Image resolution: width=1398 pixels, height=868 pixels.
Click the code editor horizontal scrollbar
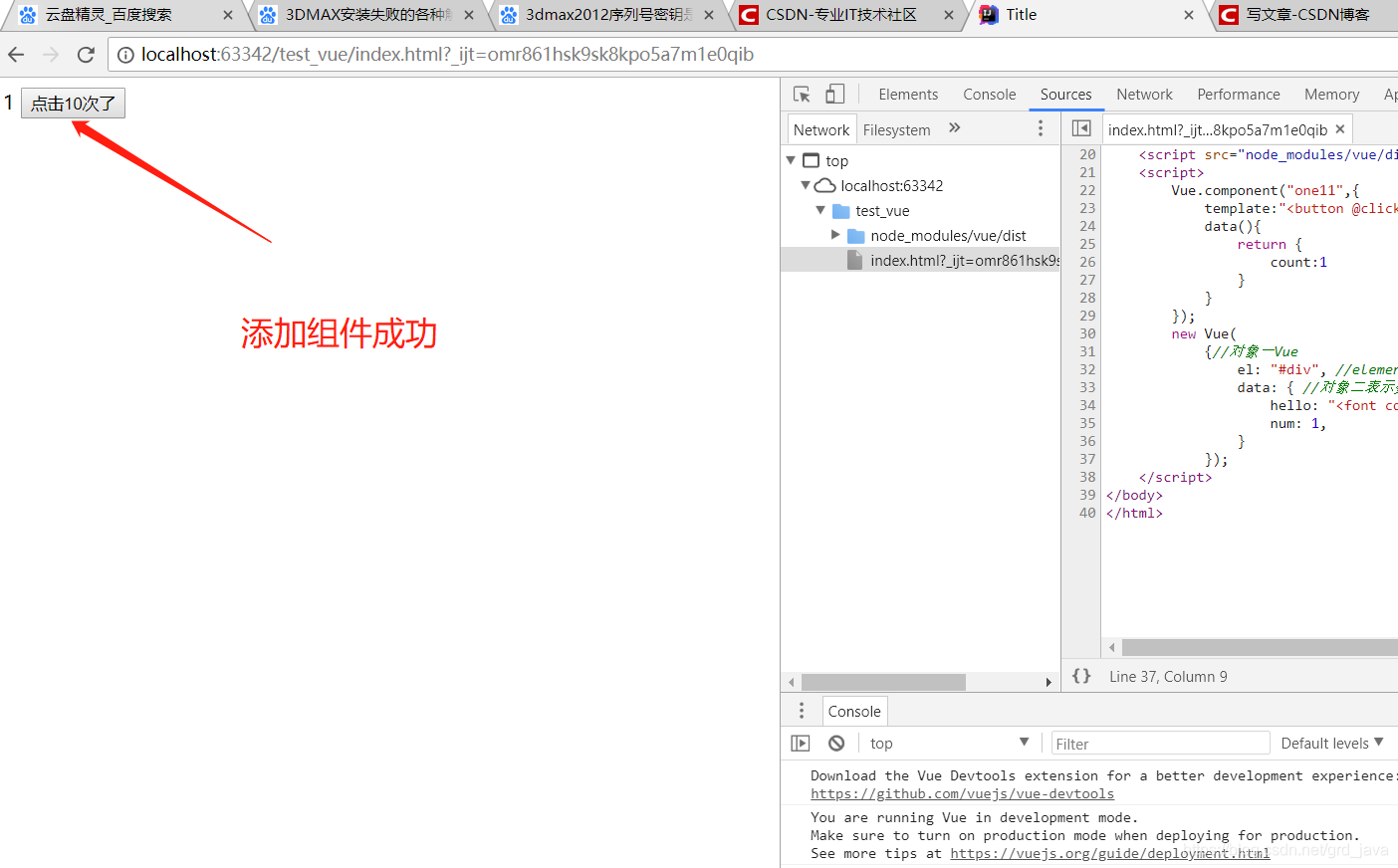1260,648
